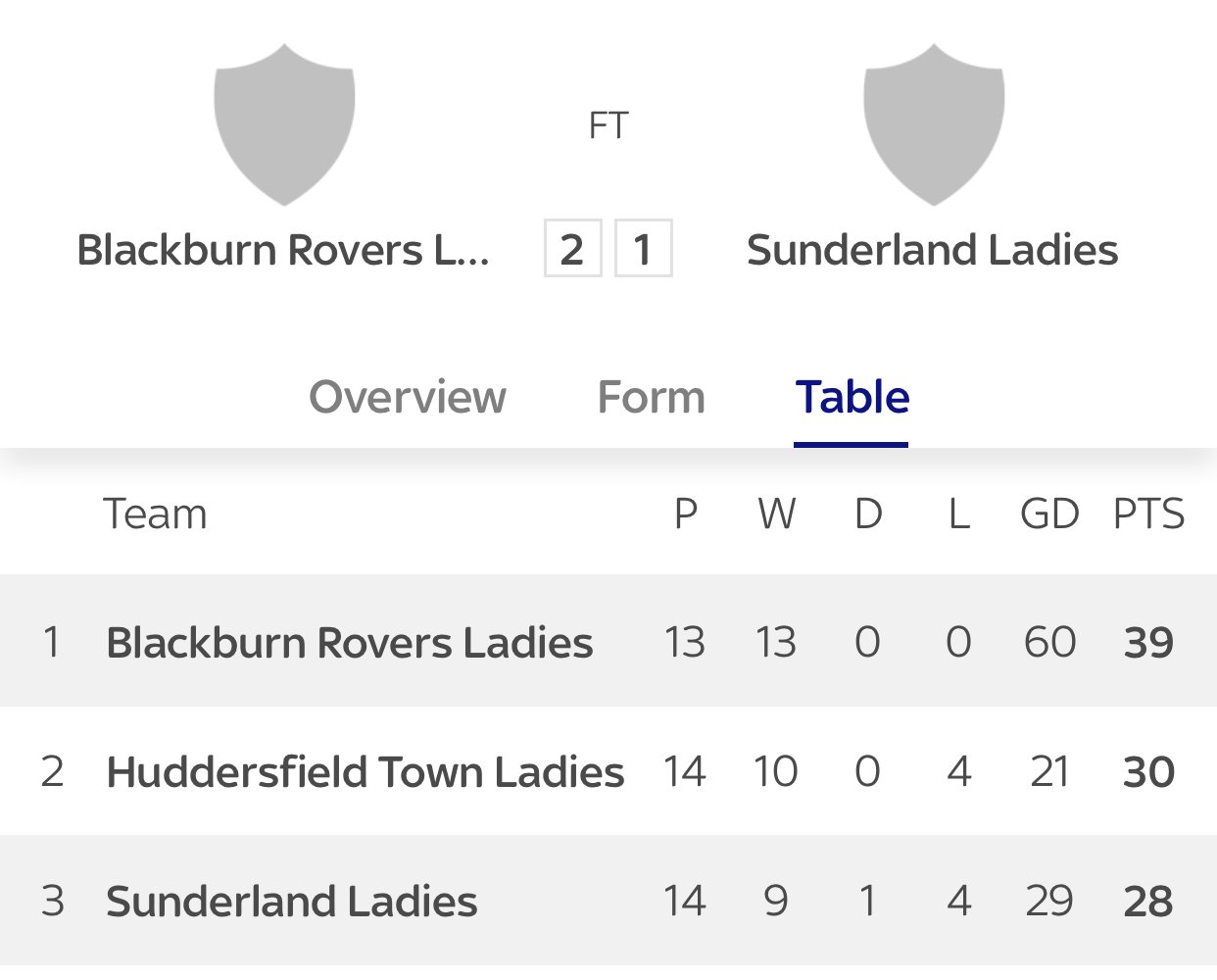The height and width of the screenshot is (980, 1217).
Task: Click the P column header
Action: 685,514
